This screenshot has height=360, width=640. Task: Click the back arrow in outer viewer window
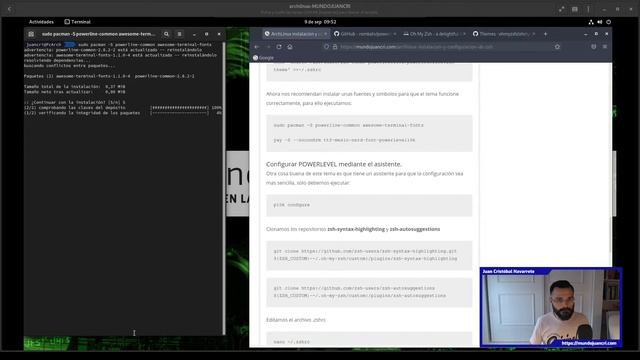tap(9, 9)
